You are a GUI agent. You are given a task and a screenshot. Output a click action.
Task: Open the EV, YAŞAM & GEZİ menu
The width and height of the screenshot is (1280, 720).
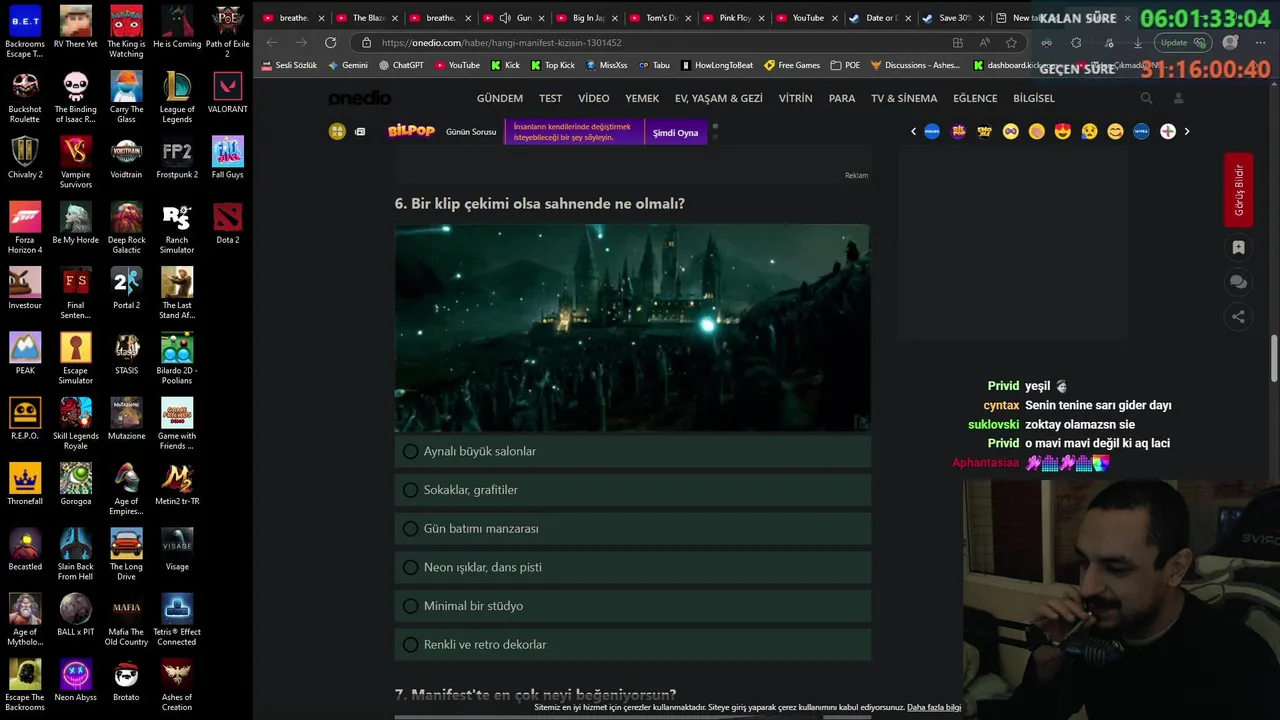(x=718, y=98)
